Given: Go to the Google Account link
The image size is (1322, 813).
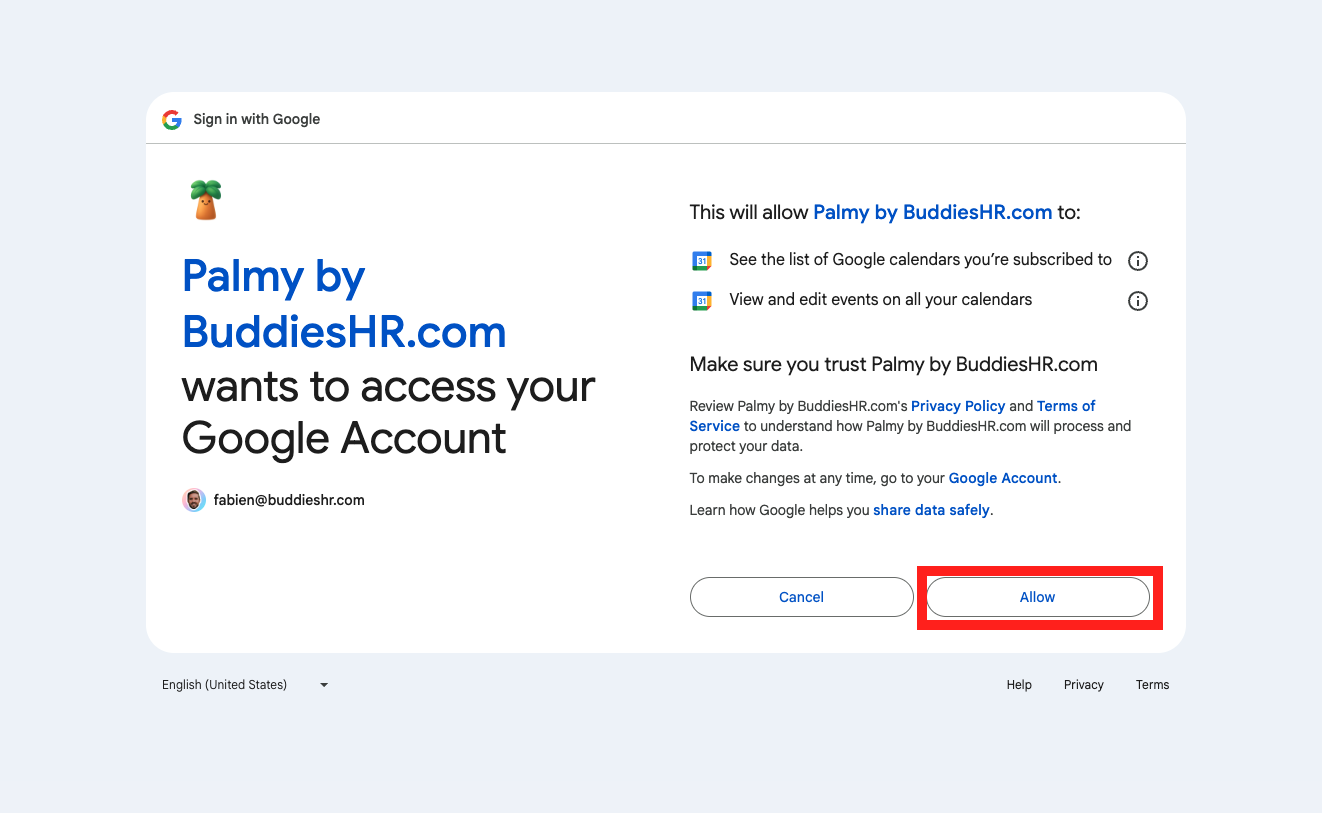Looking at the screenshot, I should [1002, 478].
